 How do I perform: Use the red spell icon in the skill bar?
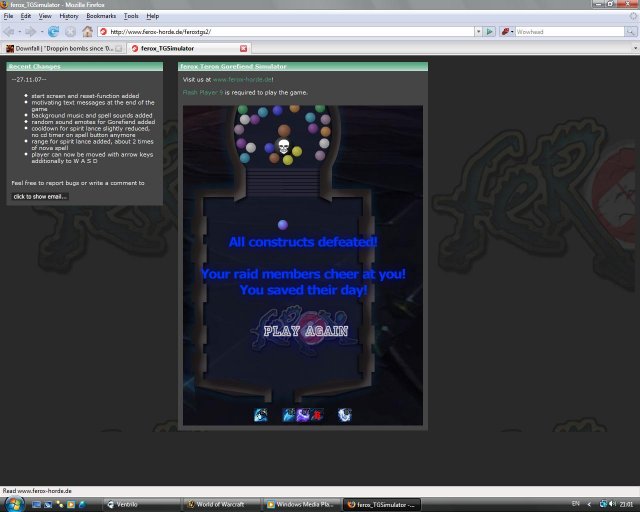317,415
